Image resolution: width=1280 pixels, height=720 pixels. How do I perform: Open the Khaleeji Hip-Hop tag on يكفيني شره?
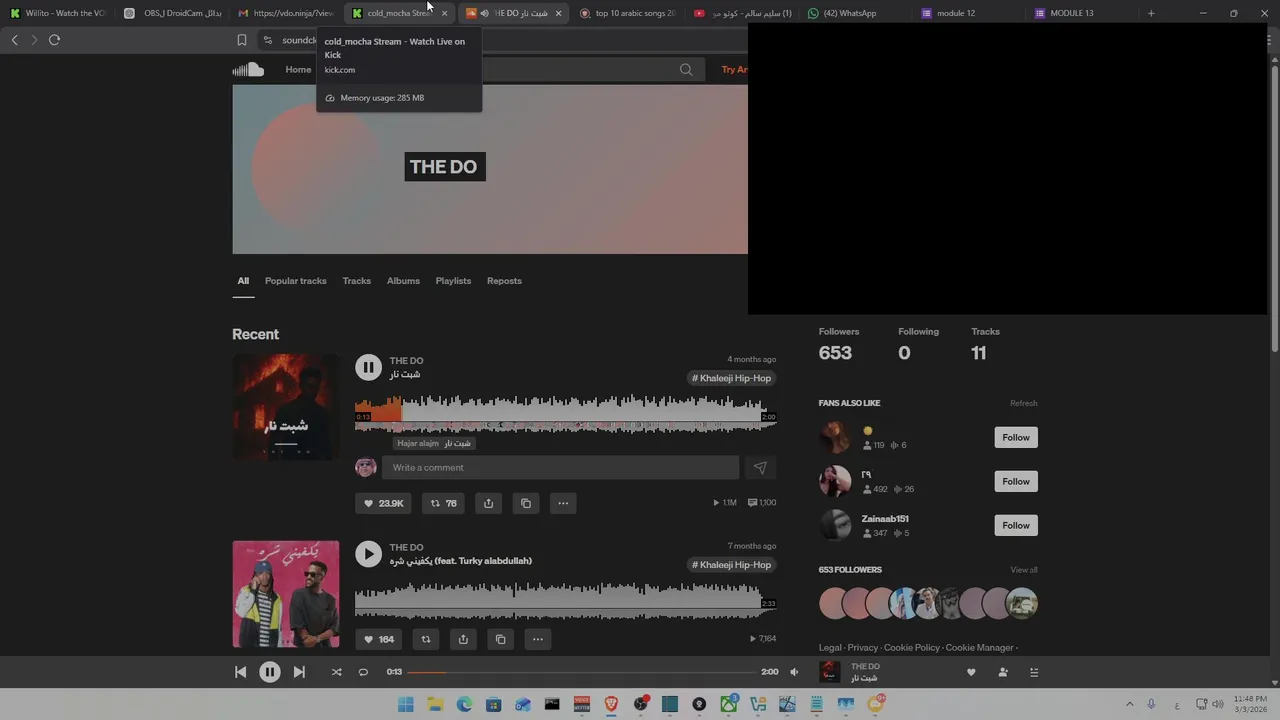pyautogui.click(x=731, y=565)
